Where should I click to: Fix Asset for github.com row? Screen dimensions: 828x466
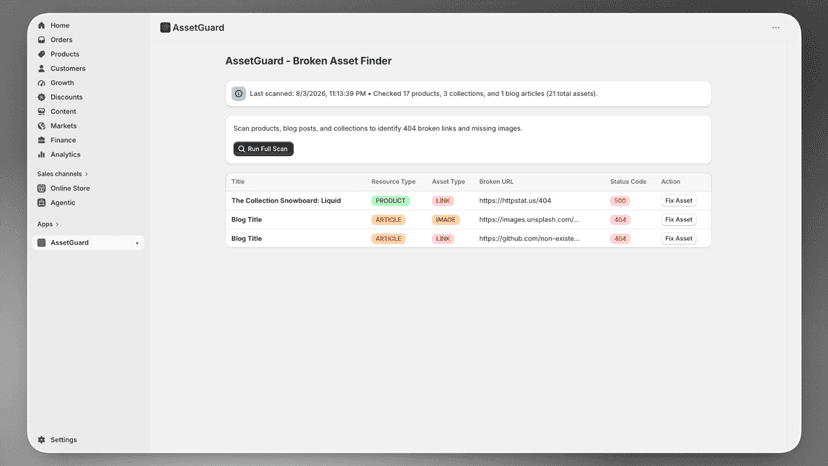(x=679, y=239)
